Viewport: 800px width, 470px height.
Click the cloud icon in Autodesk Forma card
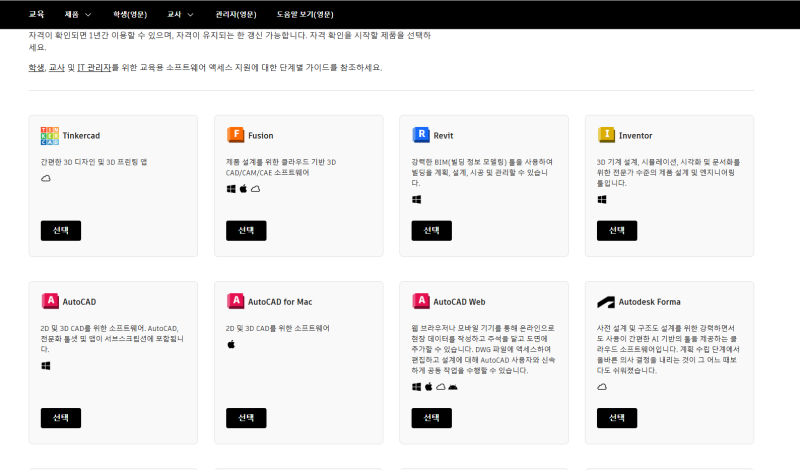pos(602,387)
